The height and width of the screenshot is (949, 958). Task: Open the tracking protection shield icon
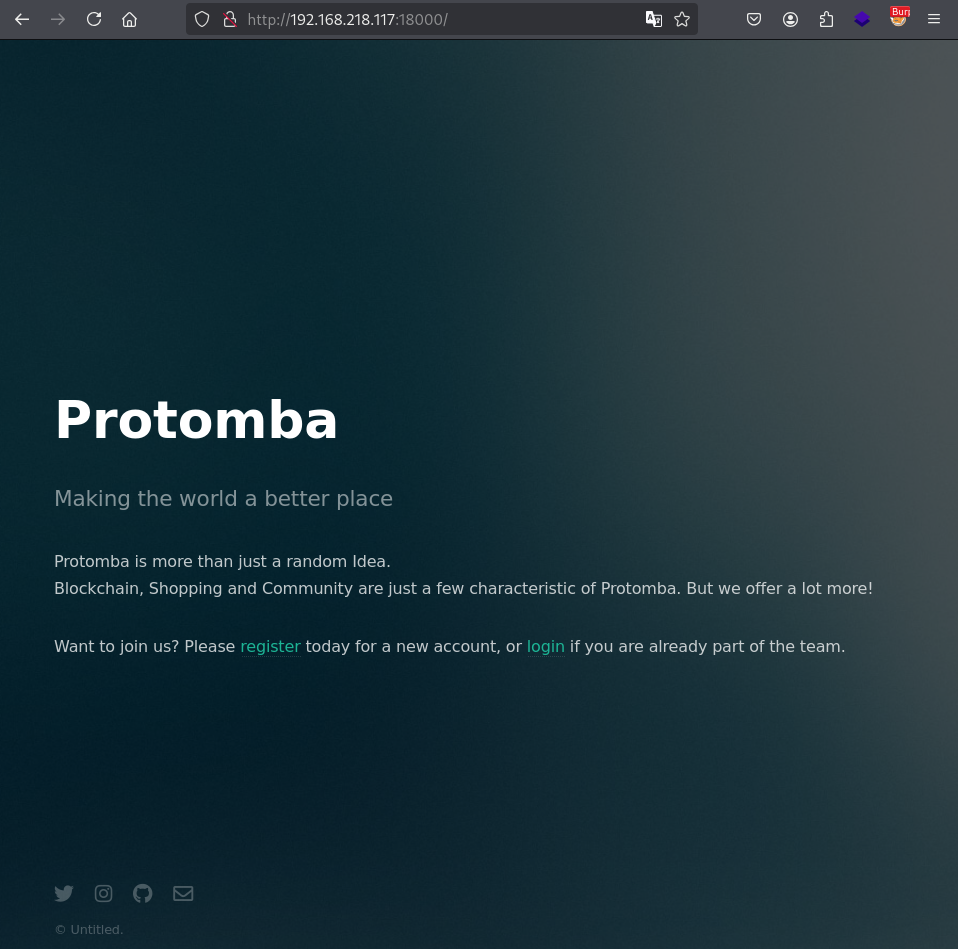pyautogui.click(x=202, y=20)
